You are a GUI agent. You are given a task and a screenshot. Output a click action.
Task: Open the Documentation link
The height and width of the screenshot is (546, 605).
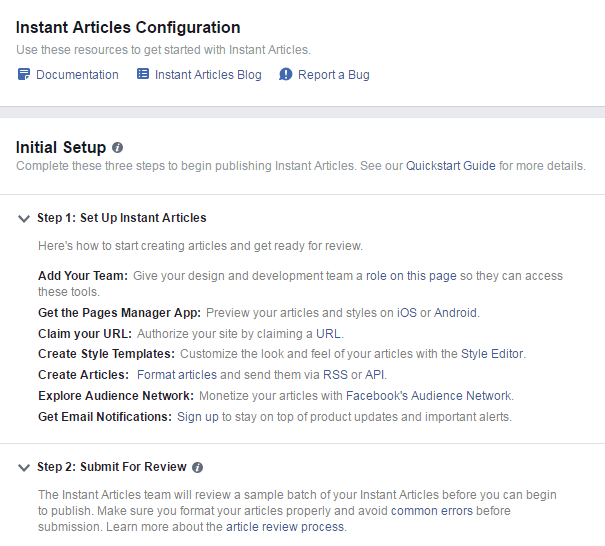click(x=77, y=75)
